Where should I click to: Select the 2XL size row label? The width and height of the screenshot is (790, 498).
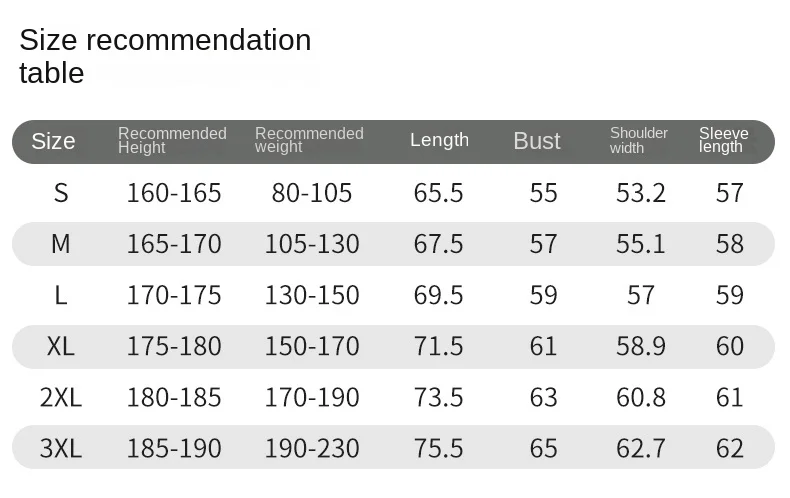coord(61,398)
